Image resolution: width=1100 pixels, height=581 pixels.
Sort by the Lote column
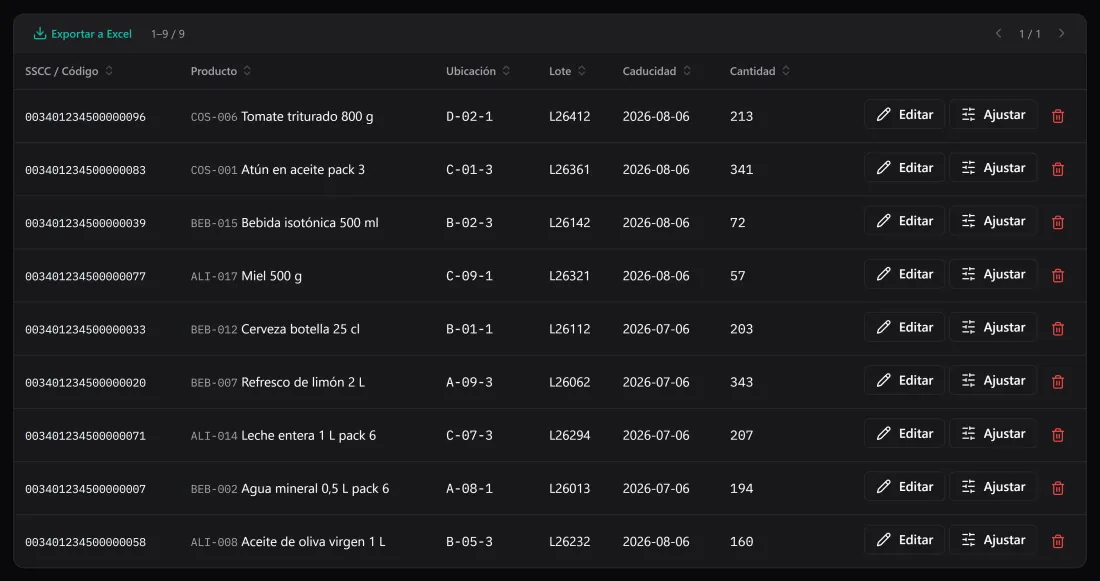coord(567,71)
